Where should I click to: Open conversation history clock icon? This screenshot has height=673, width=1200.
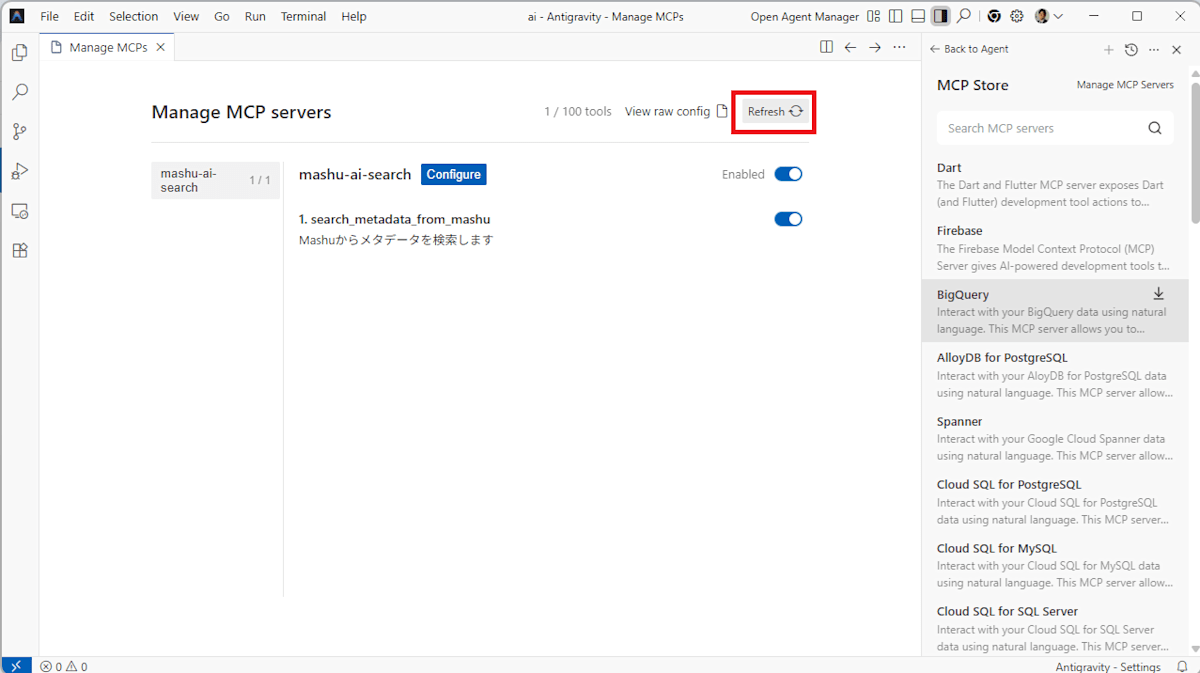coord(1131,49)
